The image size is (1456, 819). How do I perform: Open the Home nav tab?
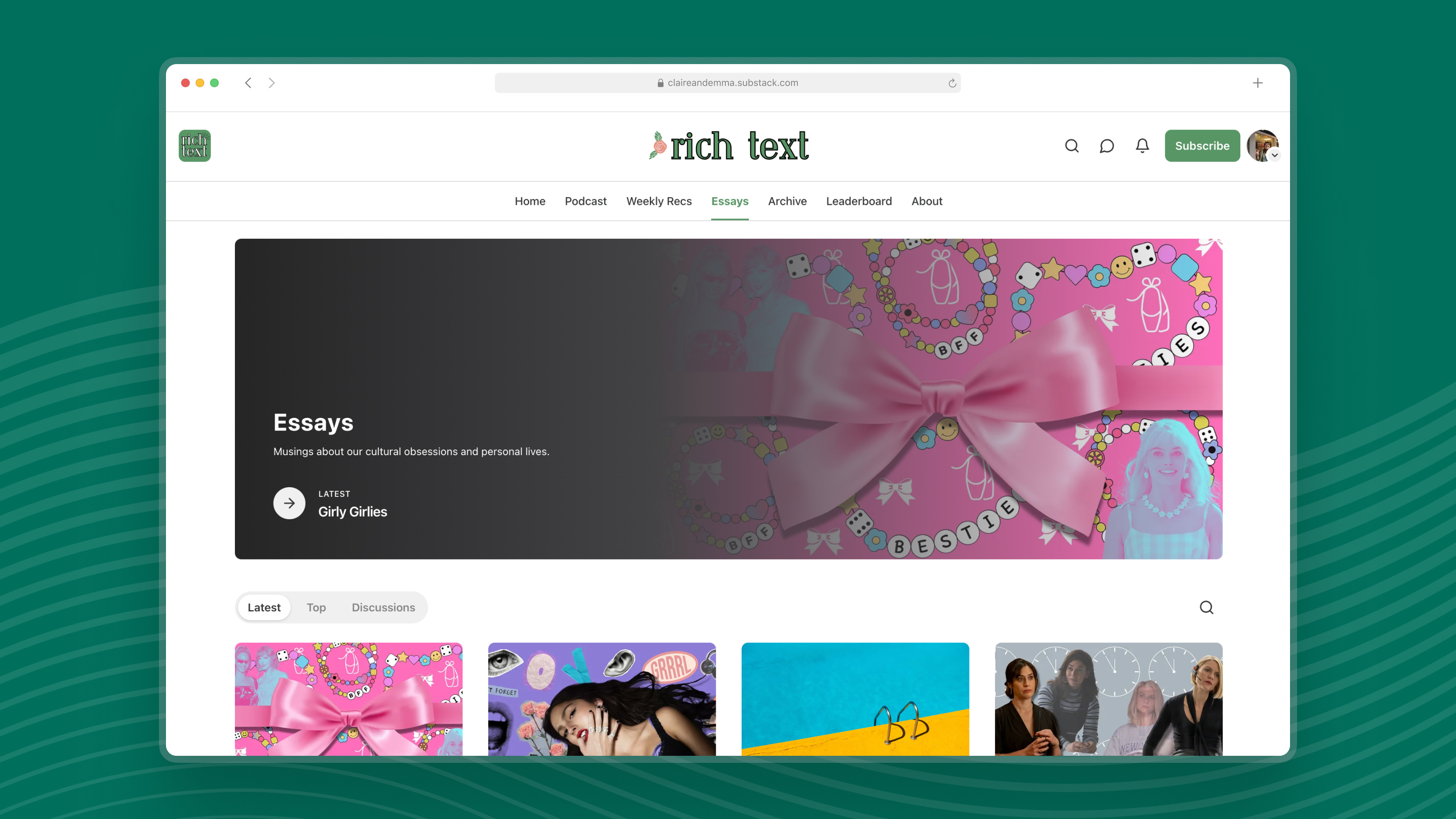530,201
